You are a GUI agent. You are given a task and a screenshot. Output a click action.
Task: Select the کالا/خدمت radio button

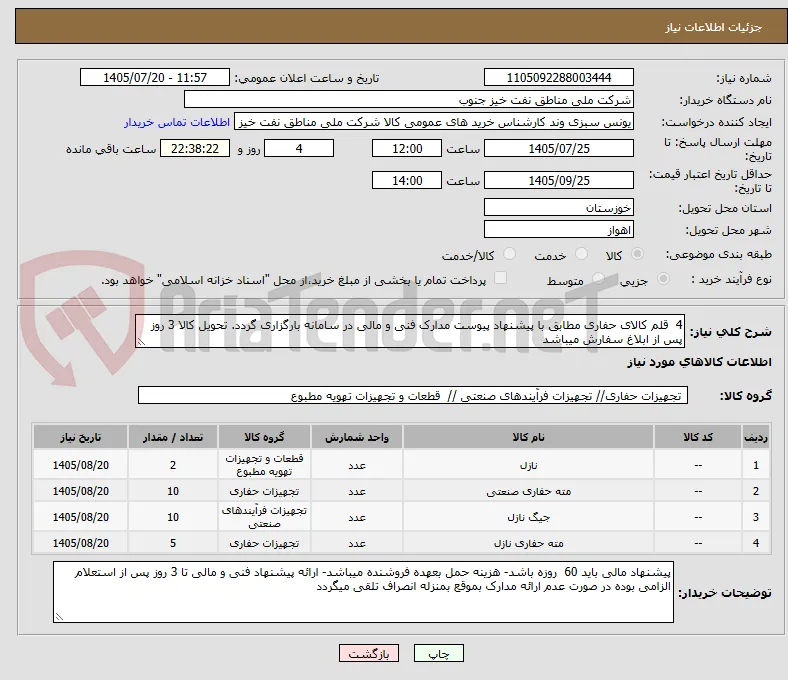510,254
